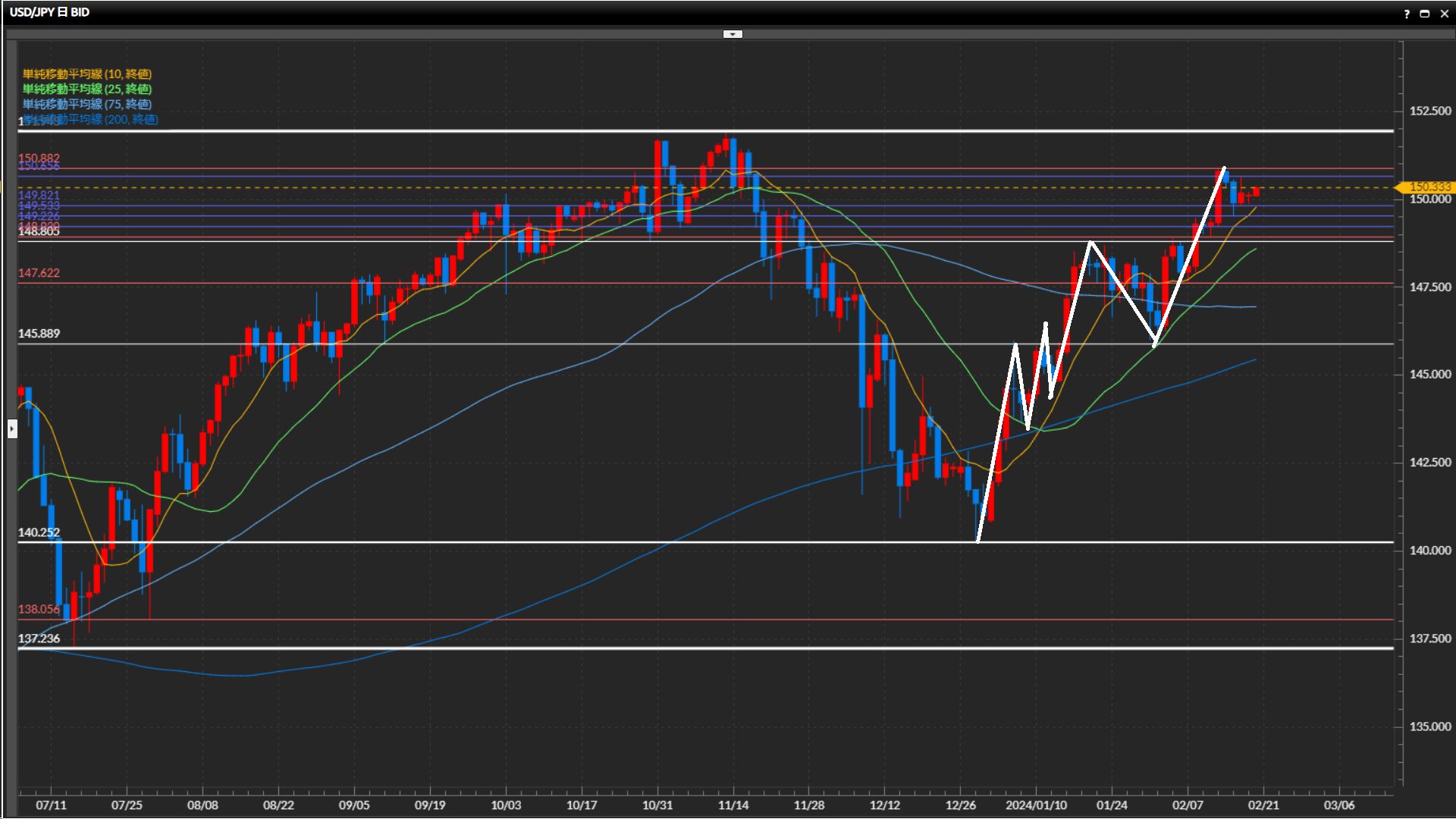Click the 150.882 resistance line label
Image resolution: width=1456 pixels, height=819 pixels.
(39, 158)
